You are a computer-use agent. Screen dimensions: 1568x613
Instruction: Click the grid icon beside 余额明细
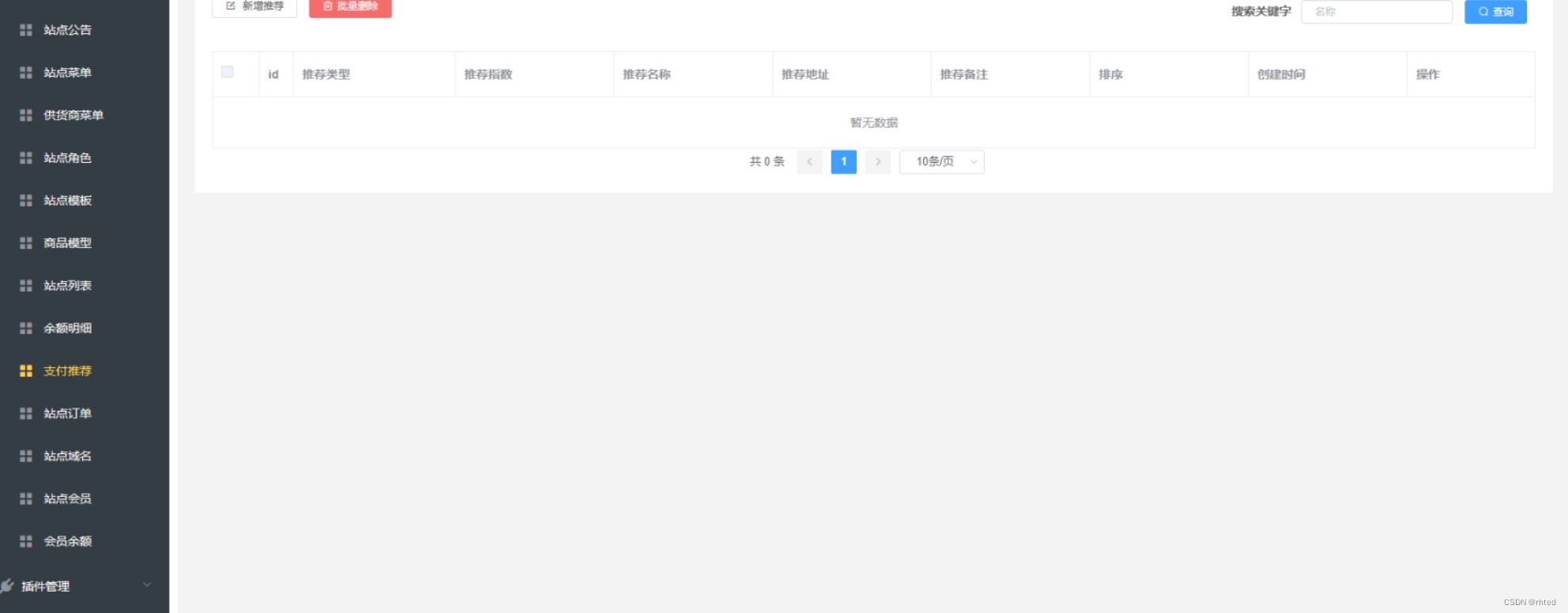point(26,329)
